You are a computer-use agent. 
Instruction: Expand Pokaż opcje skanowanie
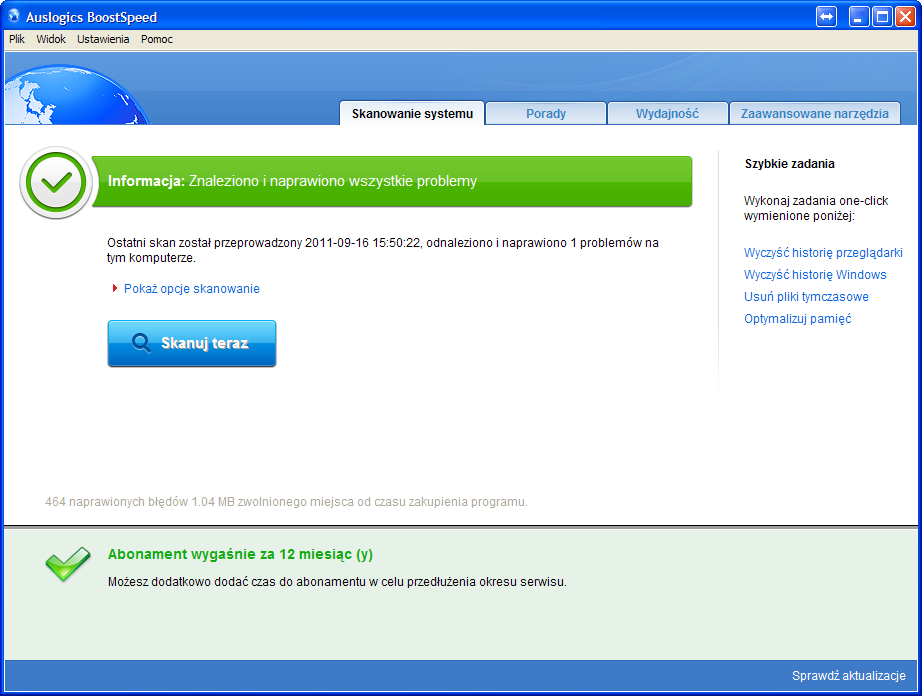pyautogui.click(x=192, y=289)
